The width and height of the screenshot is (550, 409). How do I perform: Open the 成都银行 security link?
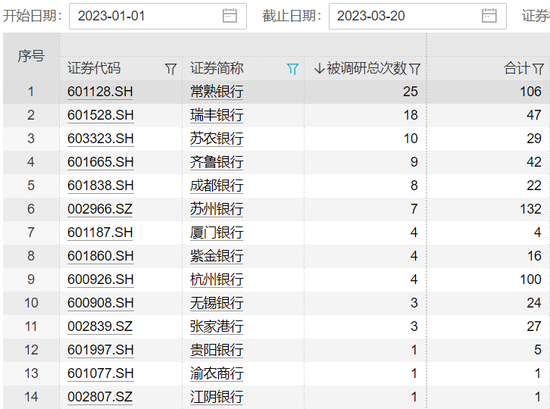216,186
